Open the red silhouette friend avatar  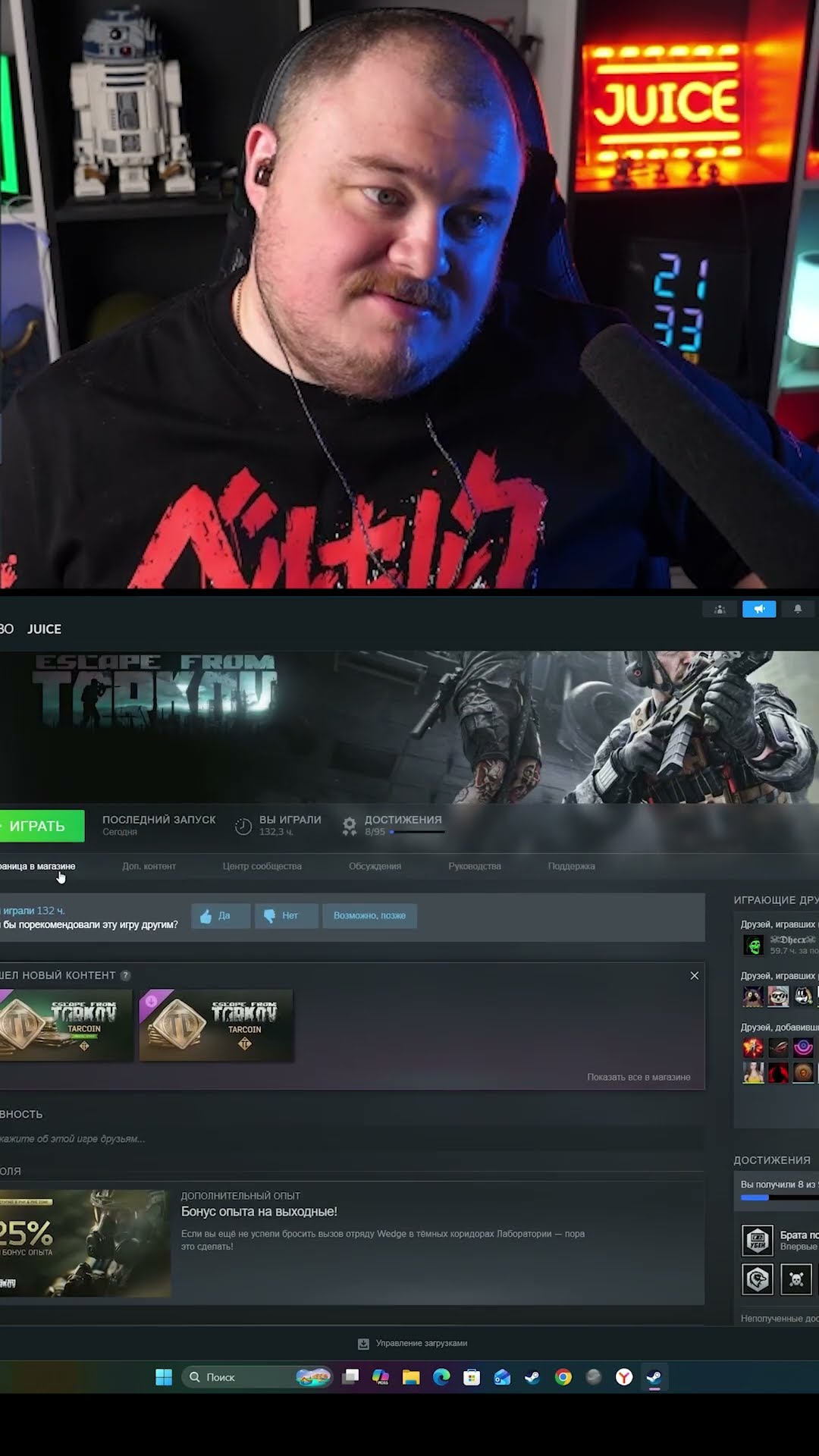pyautogui.click(x=778, y=1072)
